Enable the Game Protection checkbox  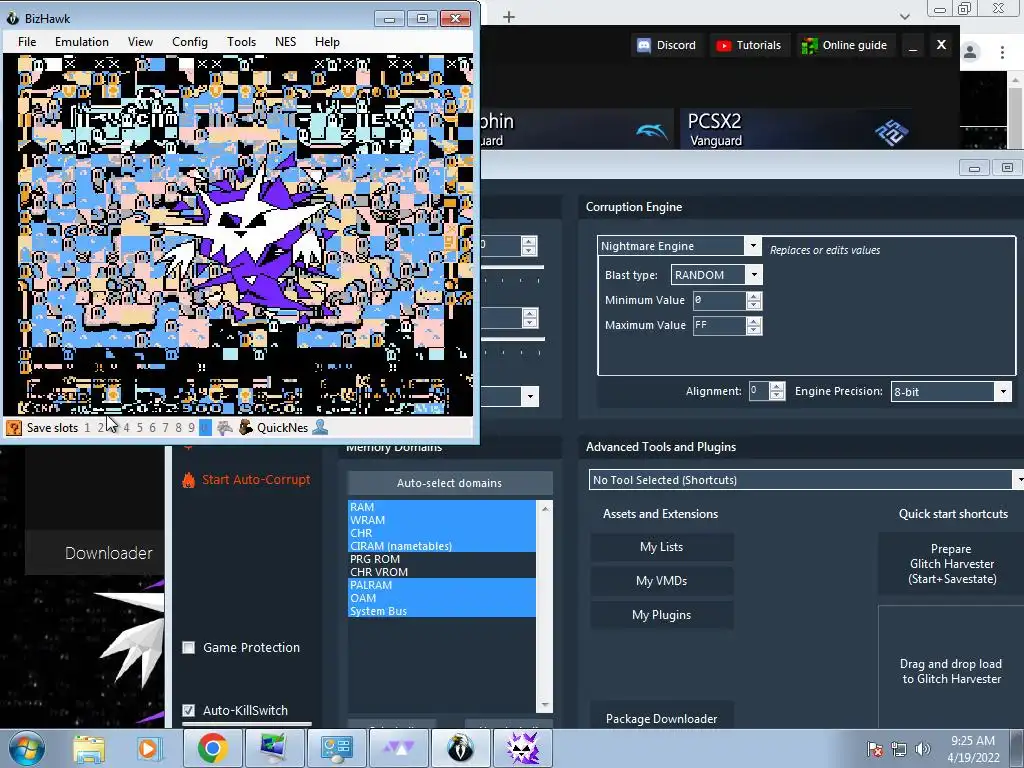click(x=189, y=648)
